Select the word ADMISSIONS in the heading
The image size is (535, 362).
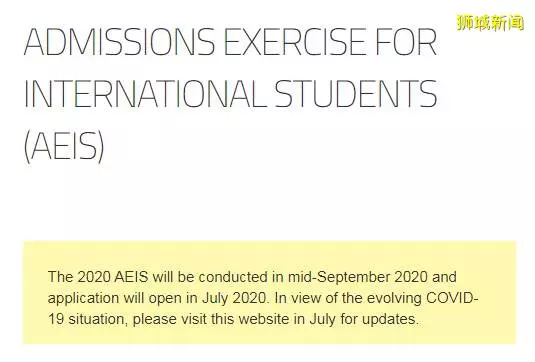(119, 42)
